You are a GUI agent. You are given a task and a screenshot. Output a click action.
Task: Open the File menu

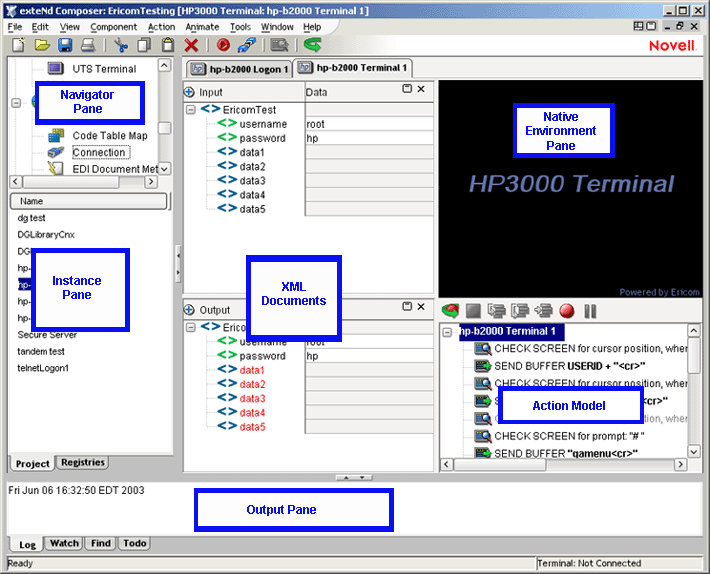14,27
